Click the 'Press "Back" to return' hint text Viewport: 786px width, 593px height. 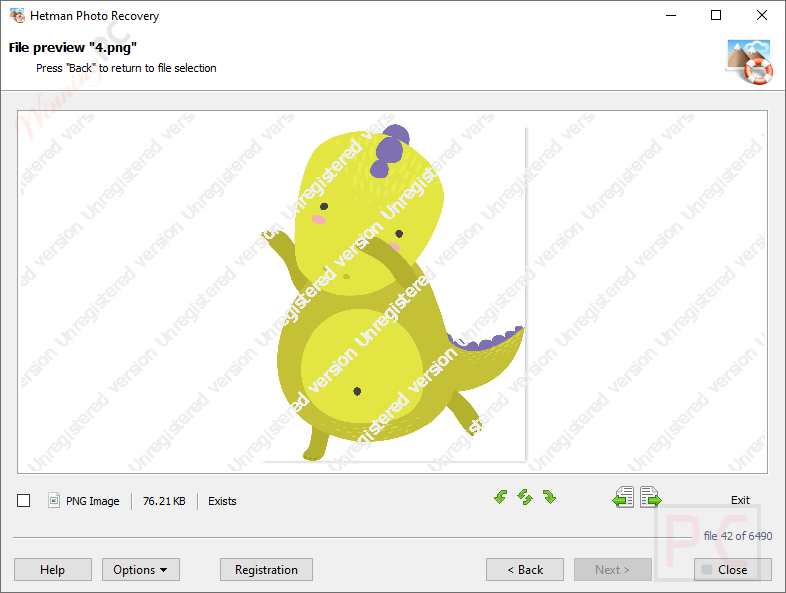[x=126, y=68]
